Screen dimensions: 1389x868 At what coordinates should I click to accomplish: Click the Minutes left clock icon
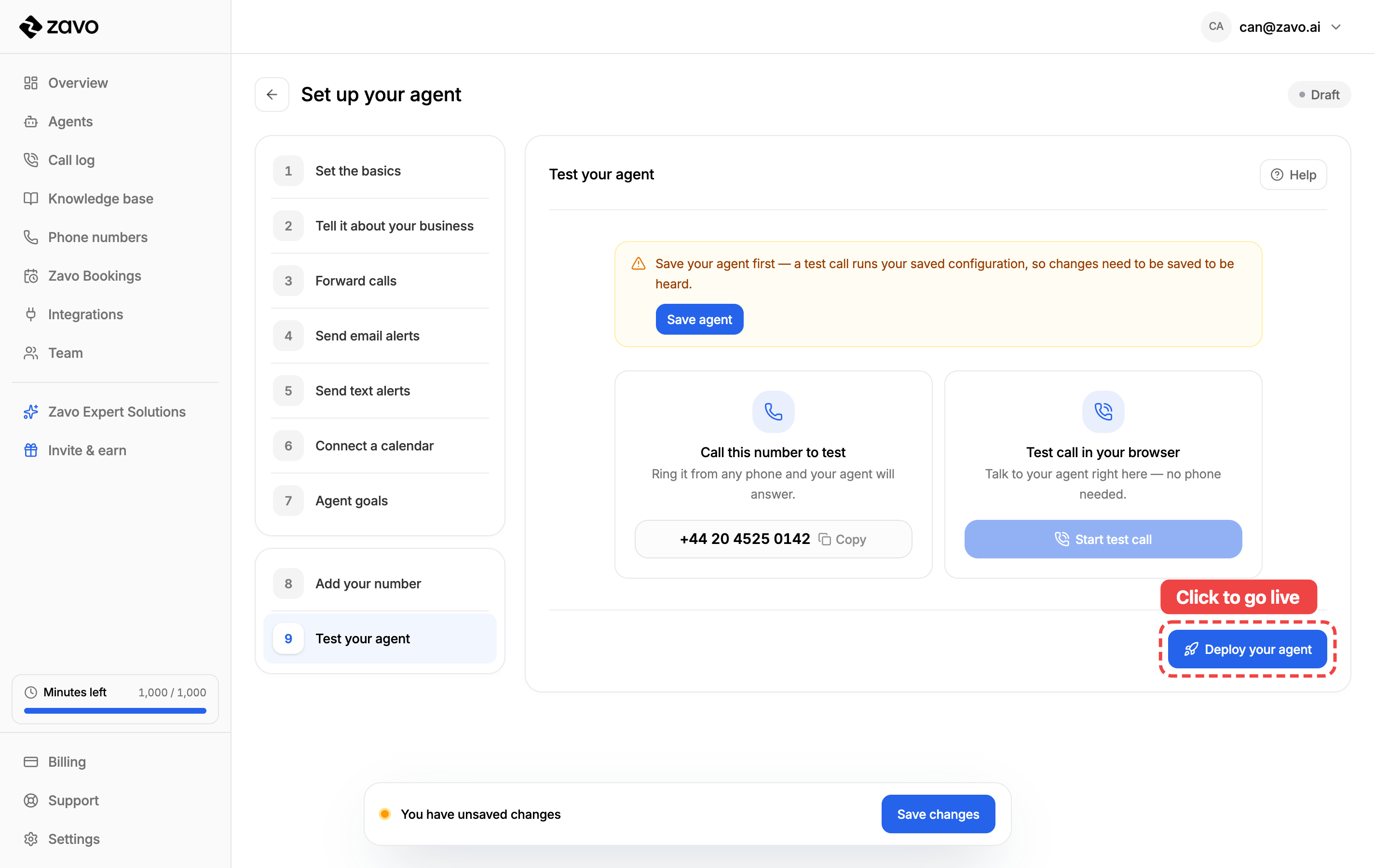point(31,692)
